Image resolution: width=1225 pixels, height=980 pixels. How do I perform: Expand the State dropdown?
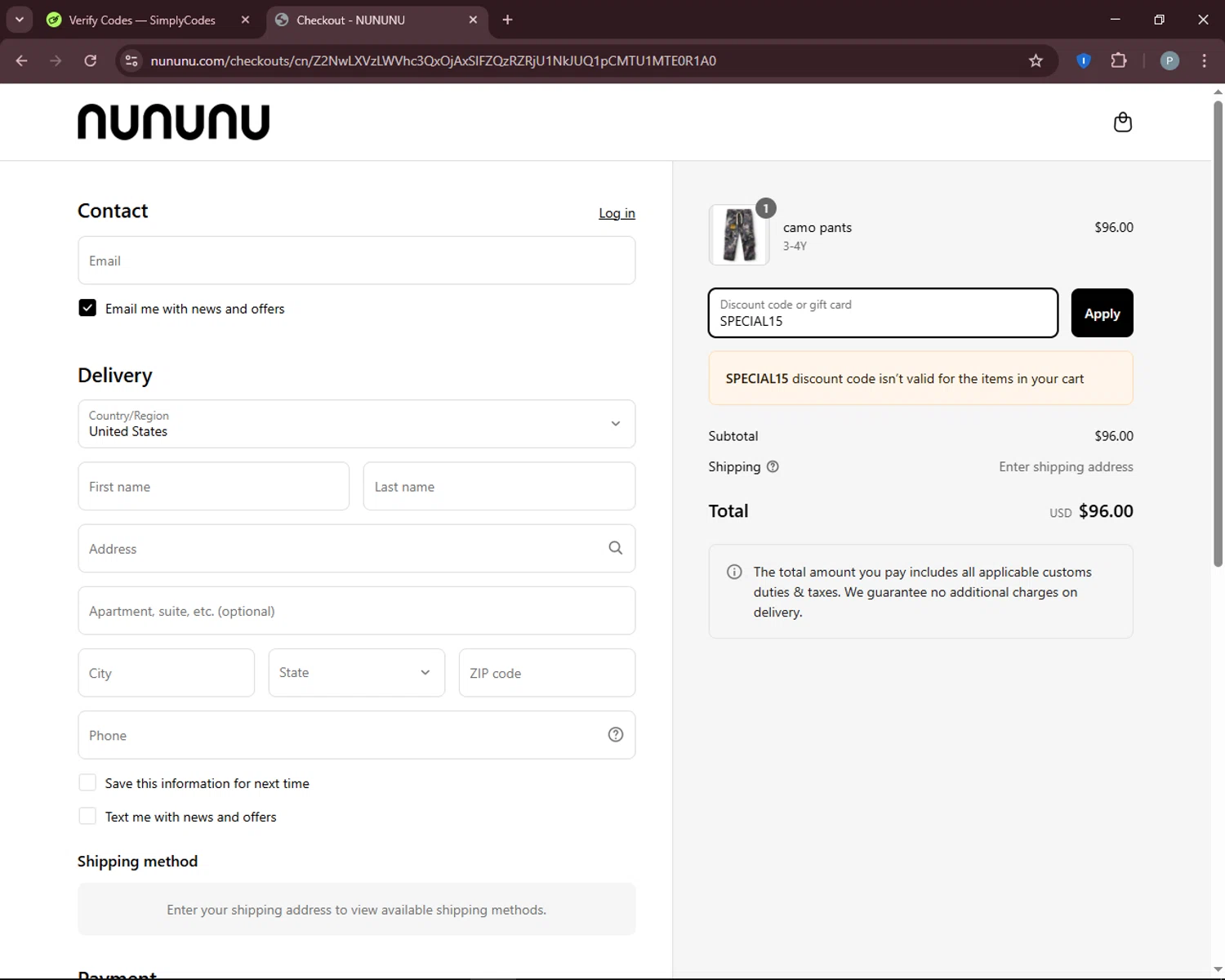point(357,673)
